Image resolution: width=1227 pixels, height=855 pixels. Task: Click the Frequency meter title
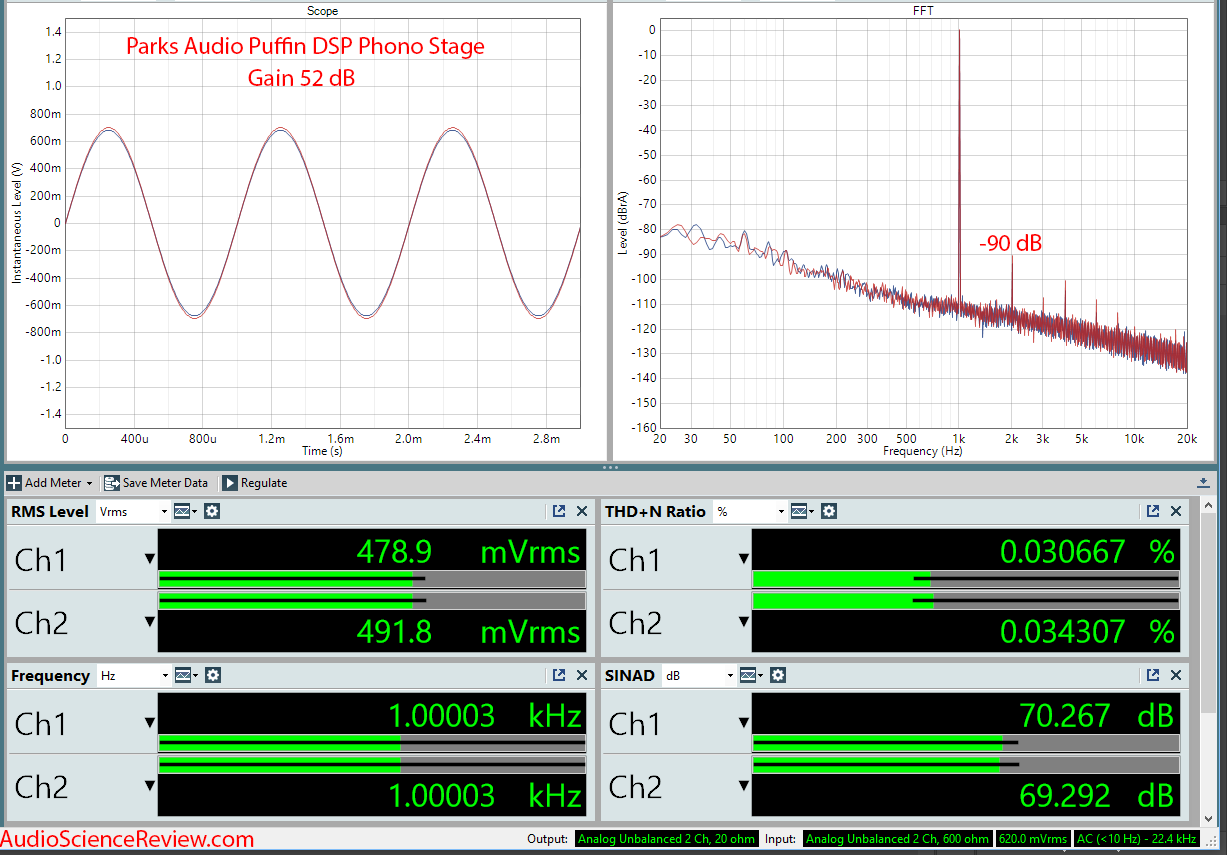click(x=50, y=675)
